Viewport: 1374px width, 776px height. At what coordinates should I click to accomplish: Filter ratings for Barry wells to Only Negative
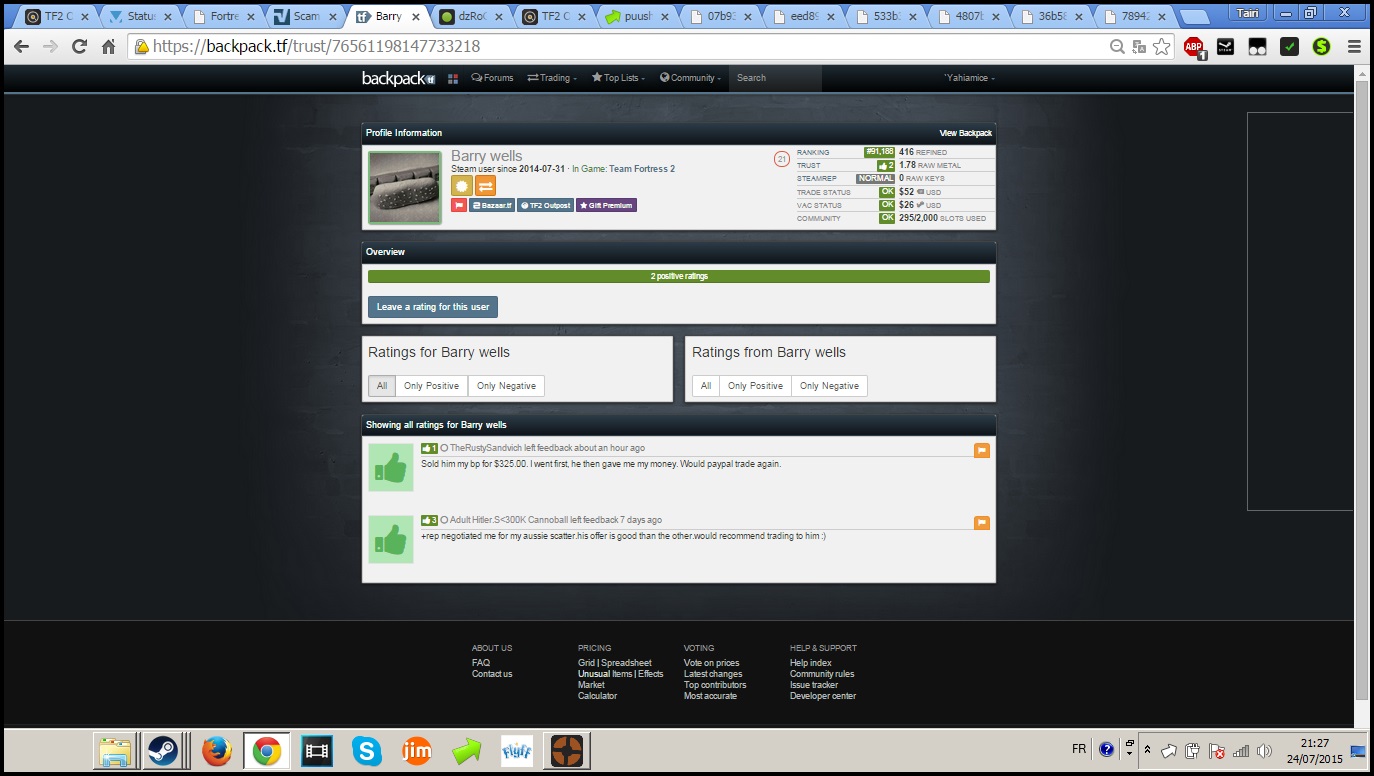point(506,386)
